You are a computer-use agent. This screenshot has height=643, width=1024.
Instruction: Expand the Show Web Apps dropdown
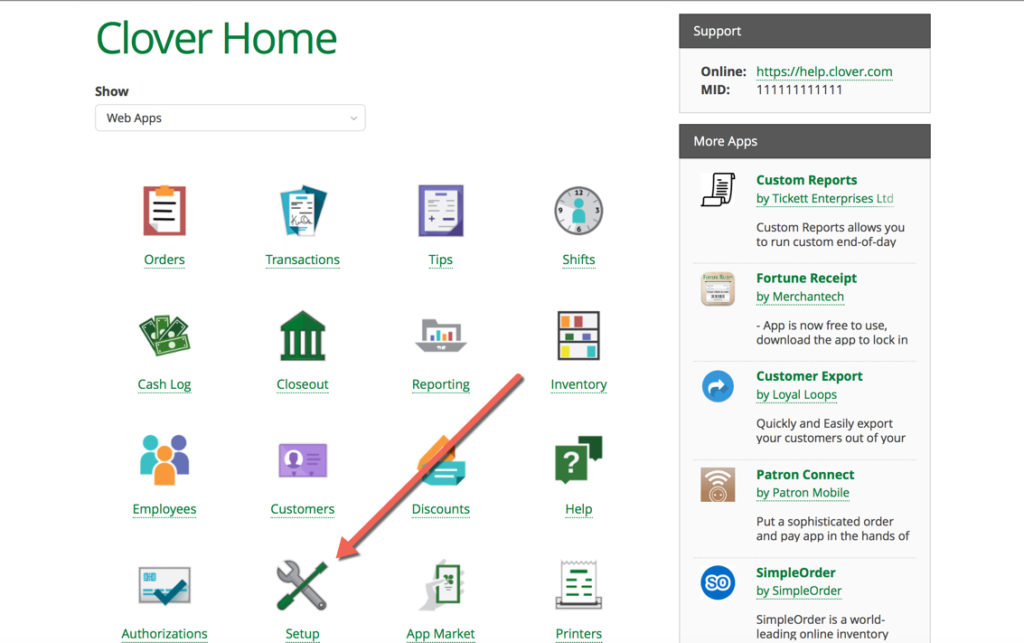click(230, 118)
